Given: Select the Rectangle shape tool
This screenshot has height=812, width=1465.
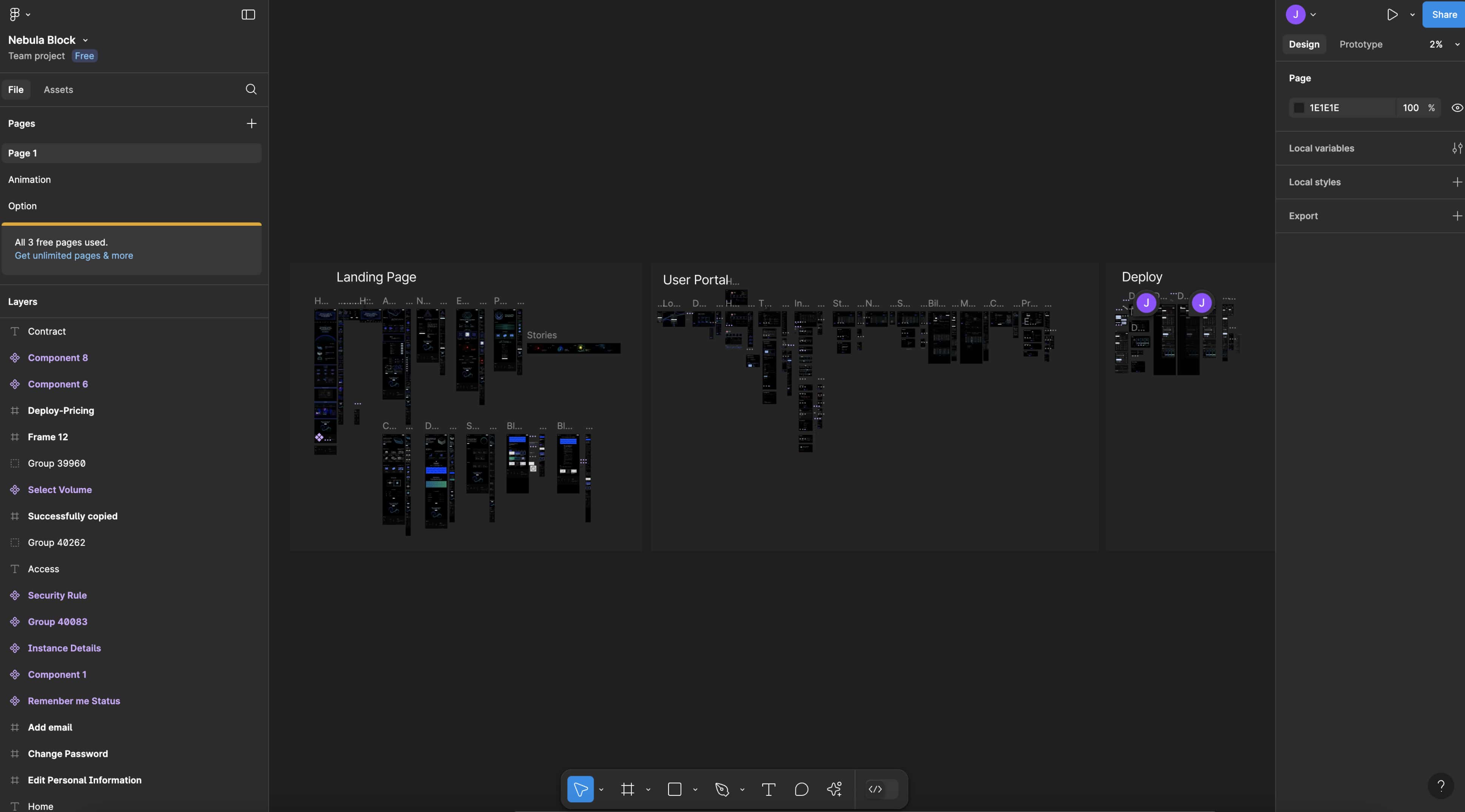Looking at the screenshot, I should [x=675, y=789].
